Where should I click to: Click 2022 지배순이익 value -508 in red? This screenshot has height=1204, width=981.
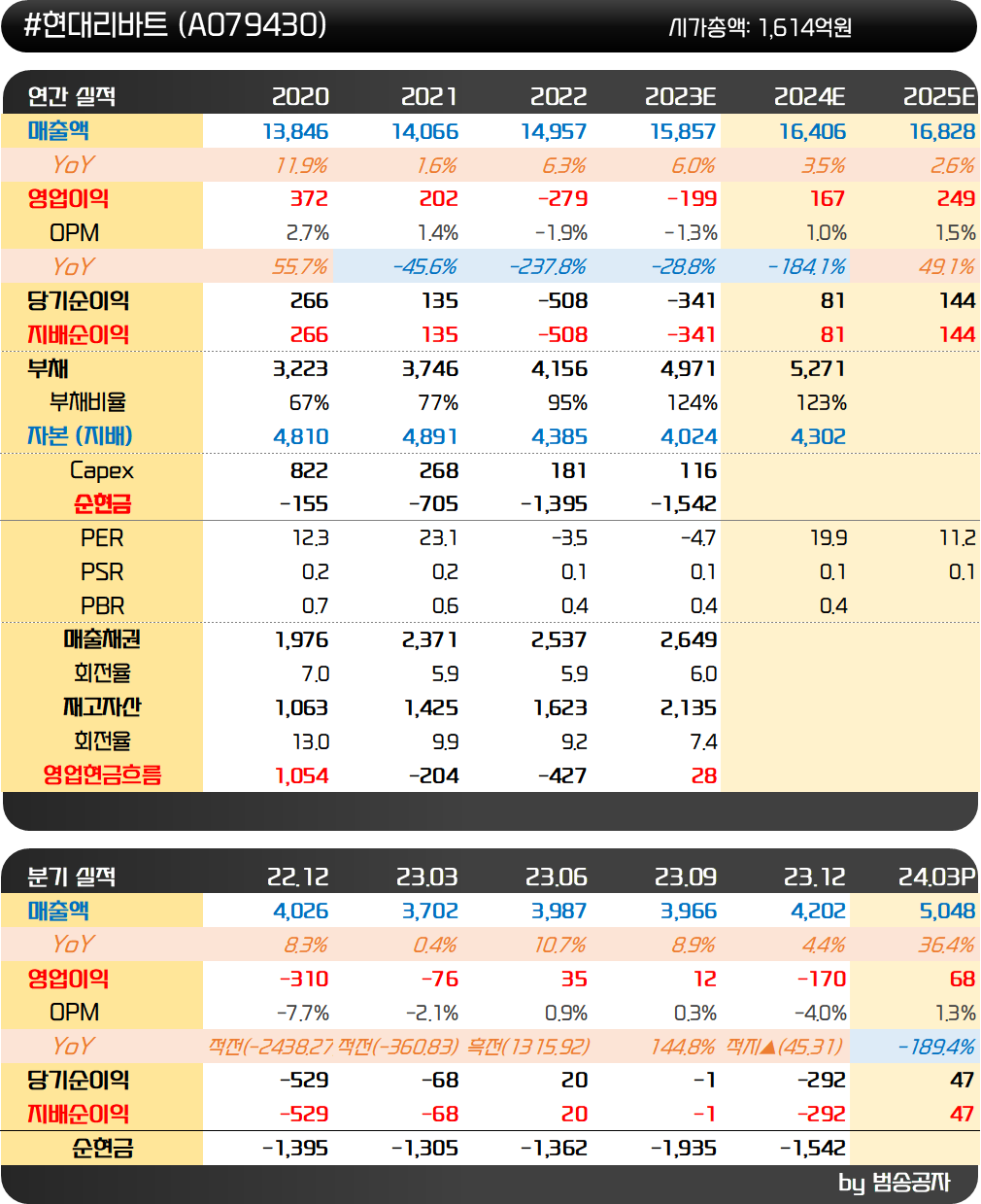(x=563, y=334)
